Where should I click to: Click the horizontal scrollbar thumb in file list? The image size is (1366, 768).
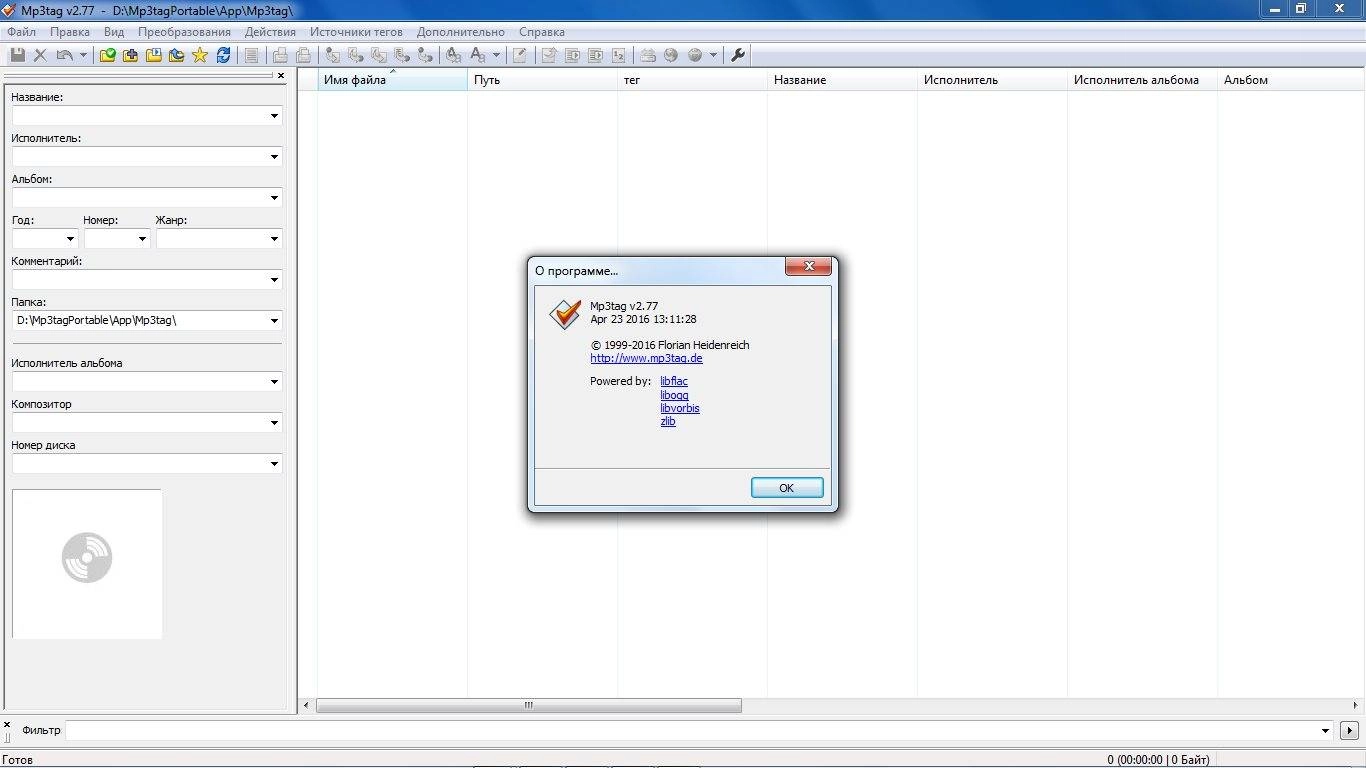(529, 705)
